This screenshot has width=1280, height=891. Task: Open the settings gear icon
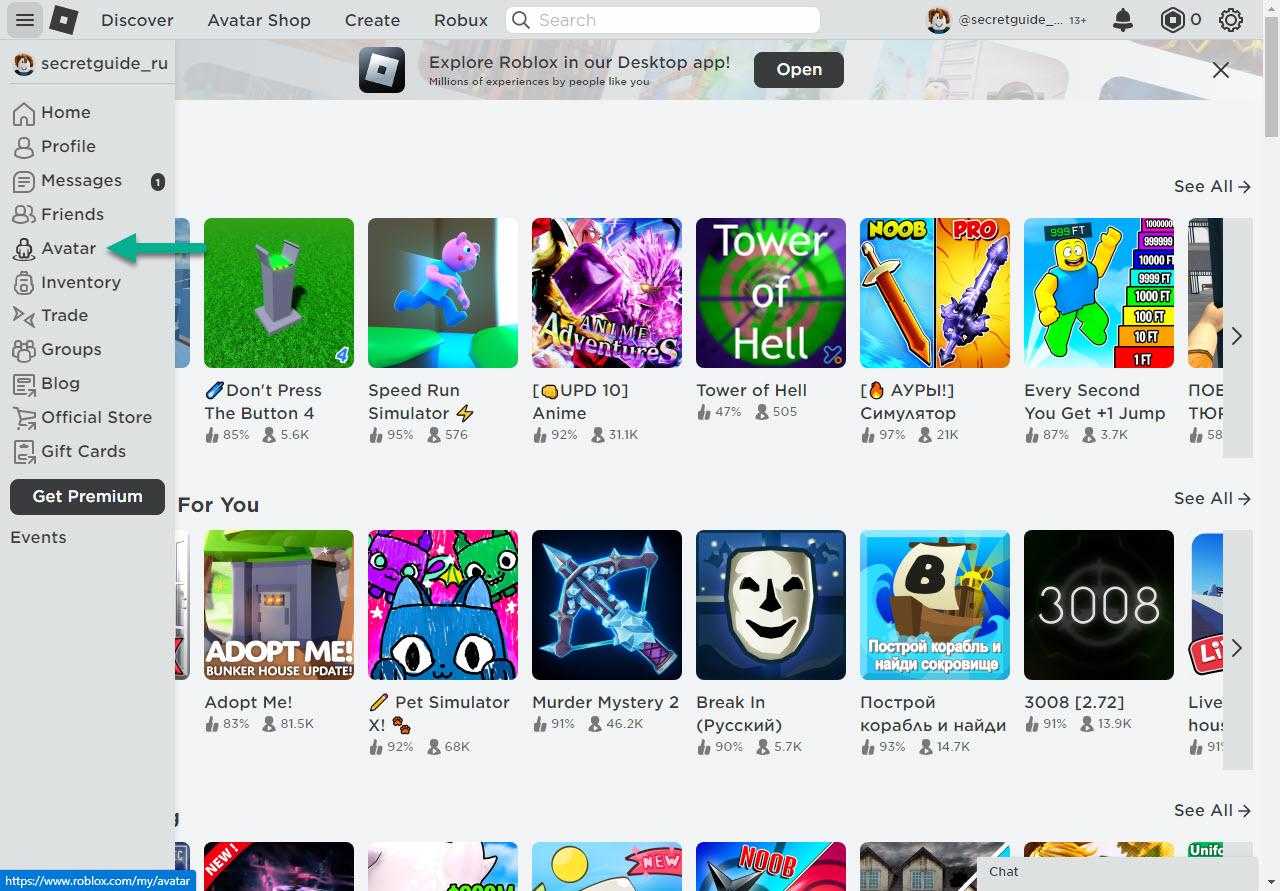1231,20
